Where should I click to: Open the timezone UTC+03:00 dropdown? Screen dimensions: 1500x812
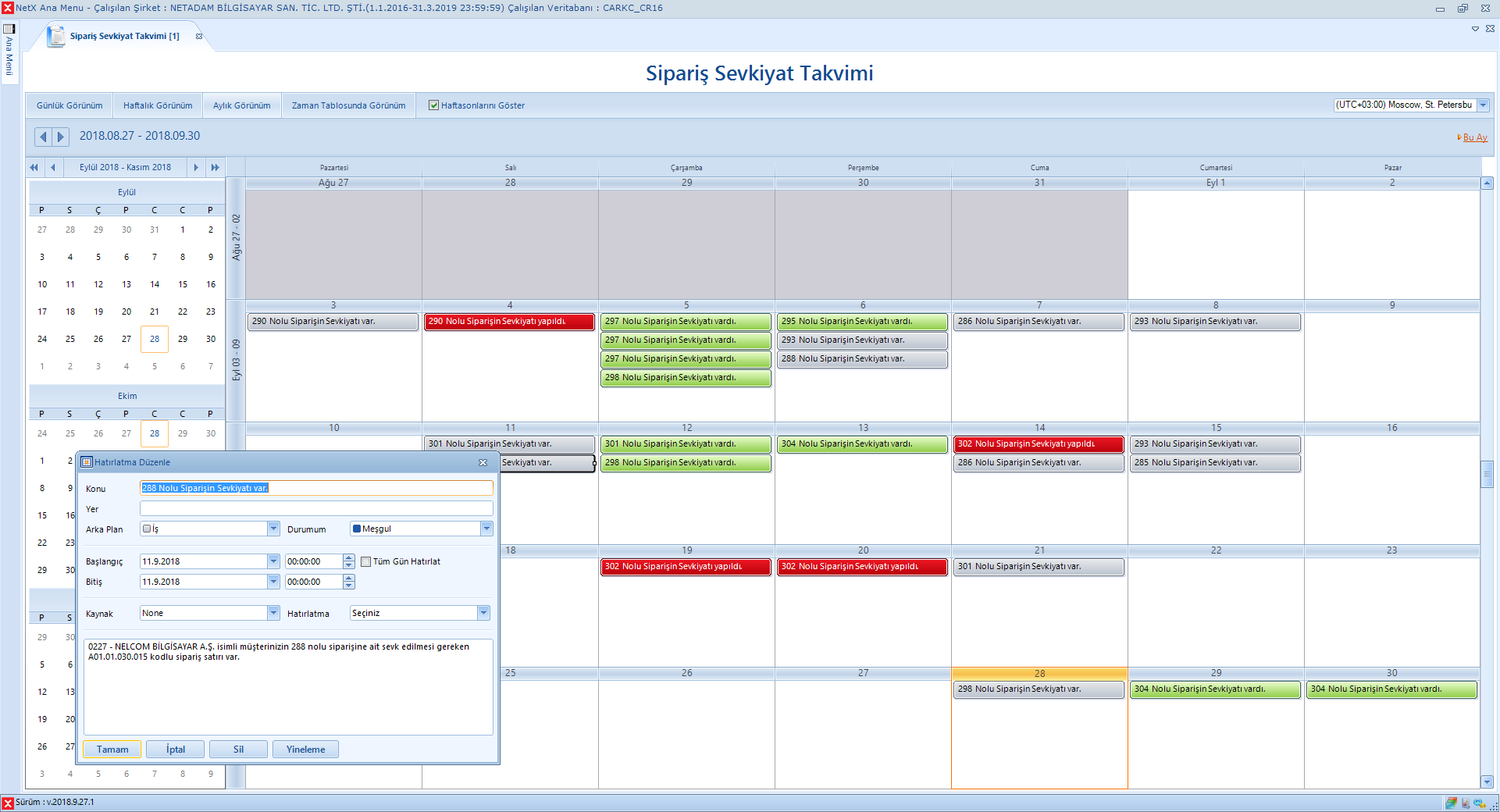coord(1483,105)
